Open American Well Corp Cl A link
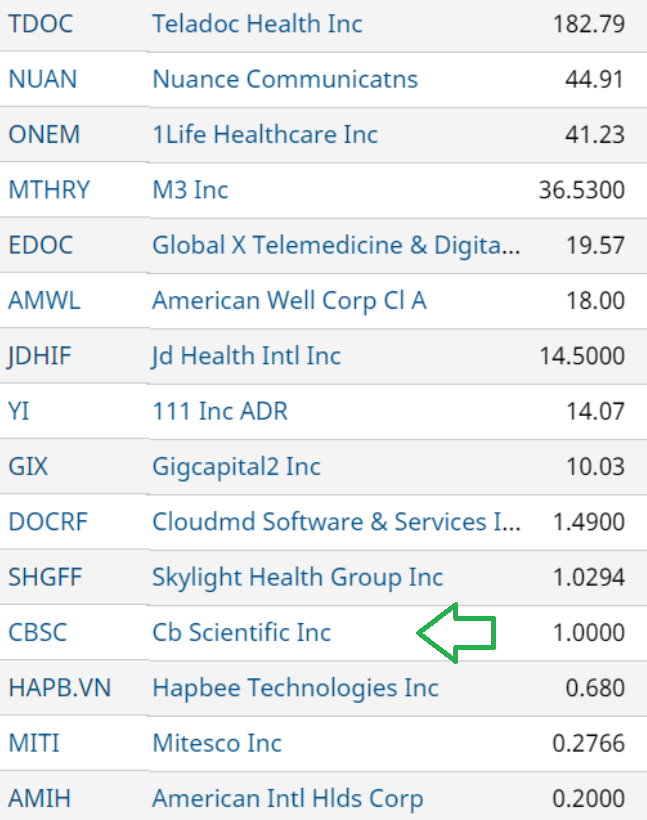The image size is (647, 820). click(x=289, y=301)
